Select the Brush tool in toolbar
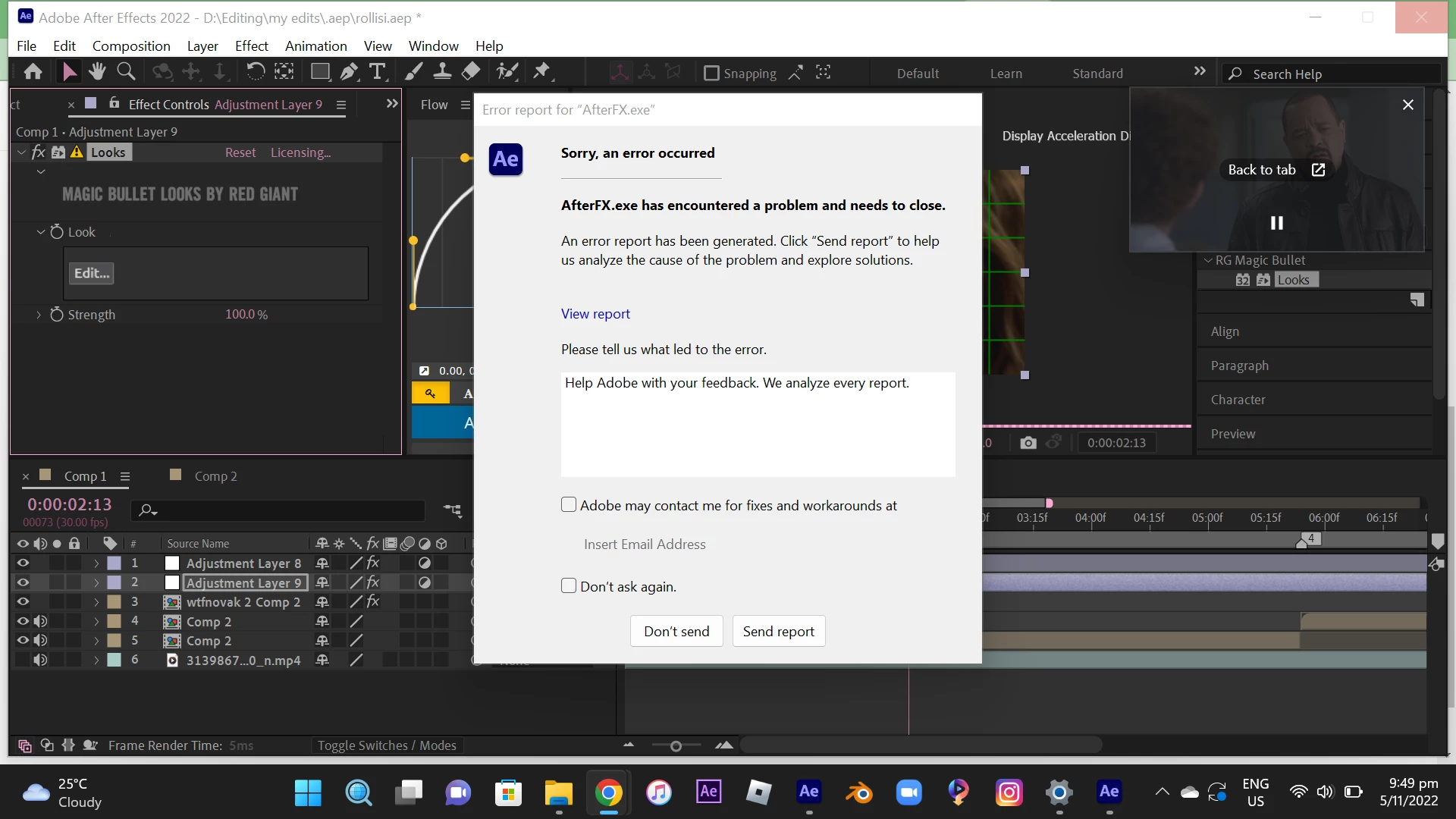 tap(414, 72)
